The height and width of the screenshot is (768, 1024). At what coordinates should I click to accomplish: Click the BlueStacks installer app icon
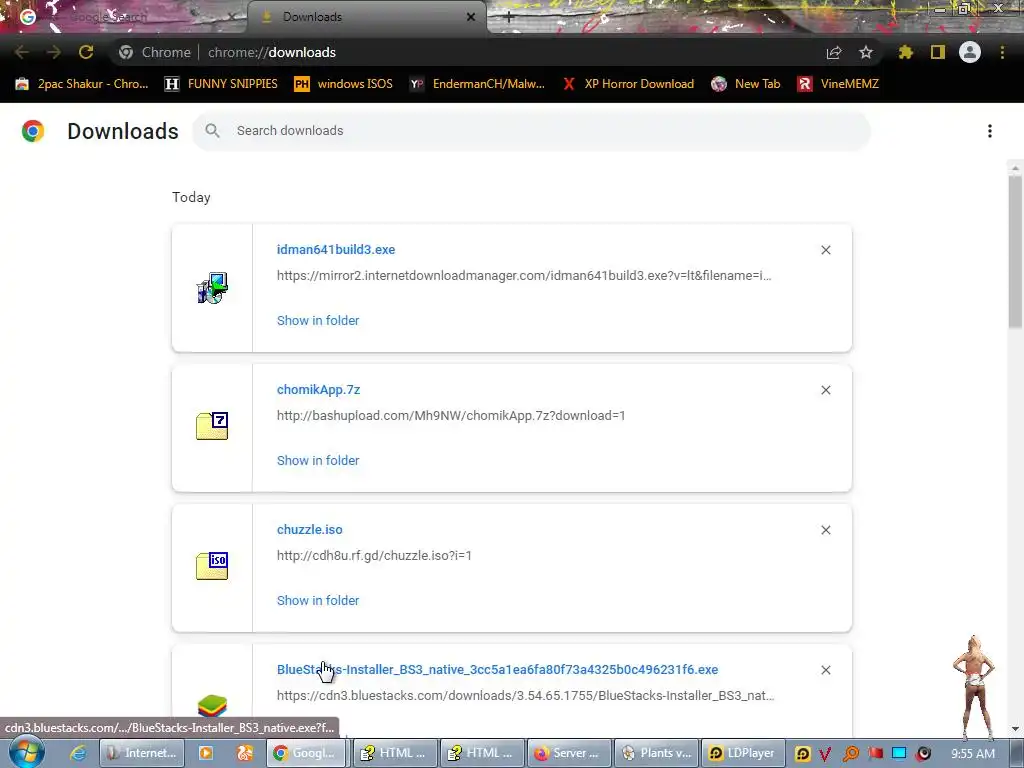212,705
